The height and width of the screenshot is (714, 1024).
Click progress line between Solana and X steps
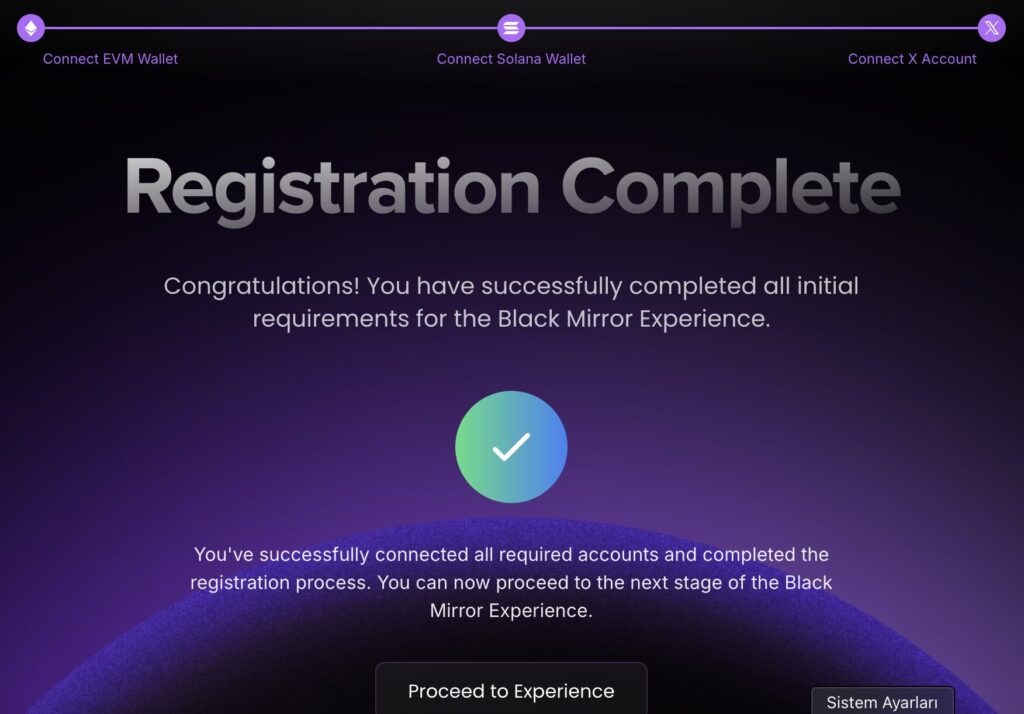(751, 28)
